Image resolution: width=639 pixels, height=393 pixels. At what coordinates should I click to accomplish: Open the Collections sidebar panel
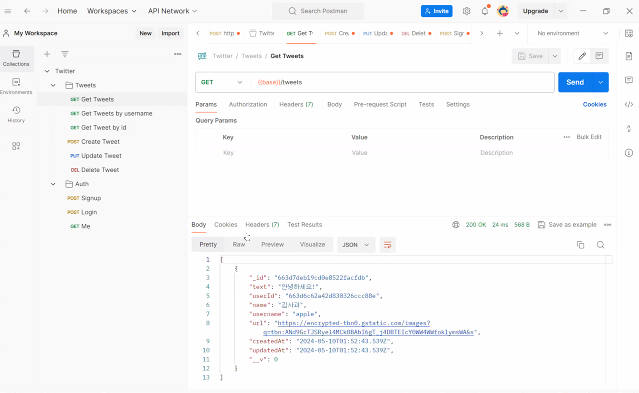tap(16, 58)
